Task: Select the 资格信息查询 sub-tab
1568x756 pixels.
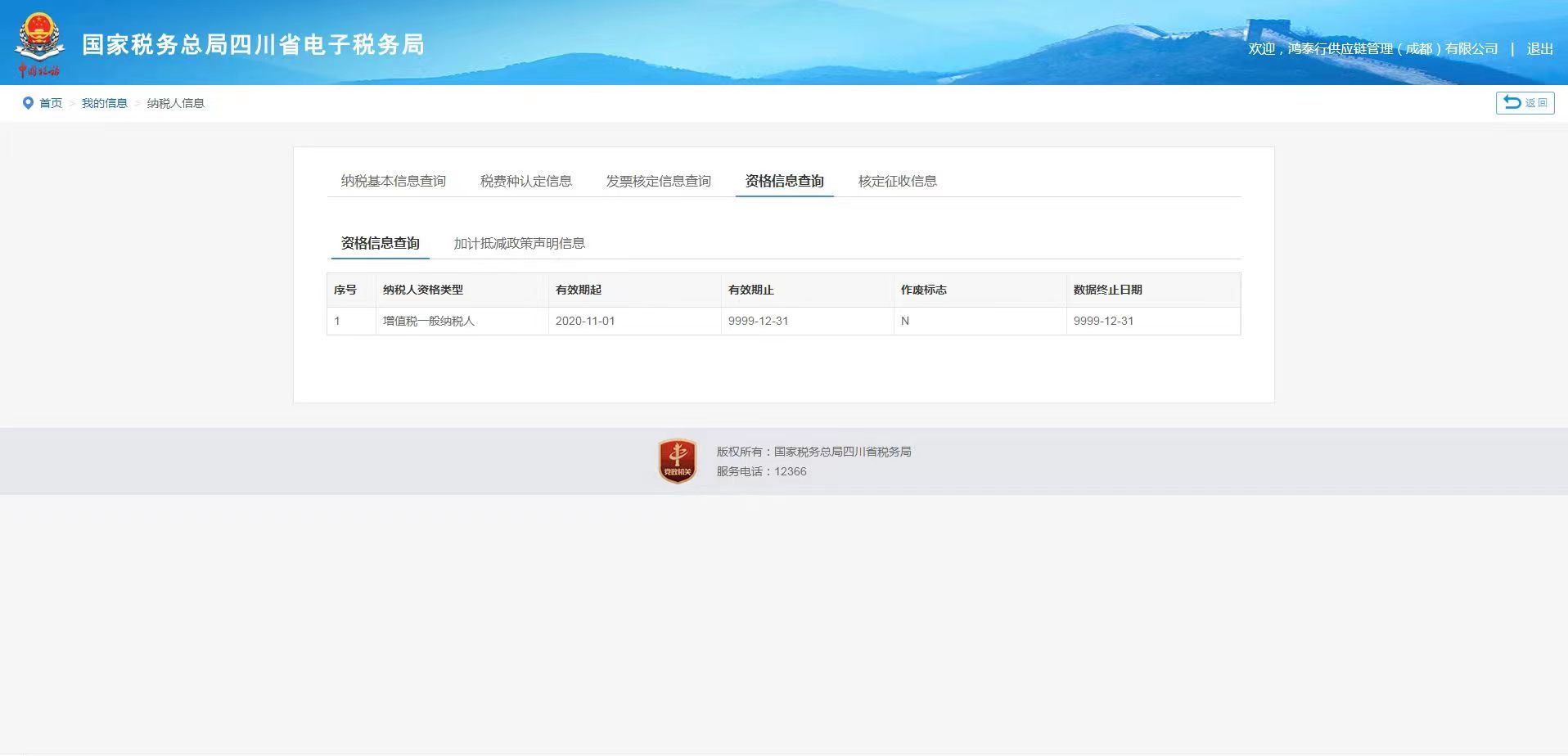Action: point(380,243)
